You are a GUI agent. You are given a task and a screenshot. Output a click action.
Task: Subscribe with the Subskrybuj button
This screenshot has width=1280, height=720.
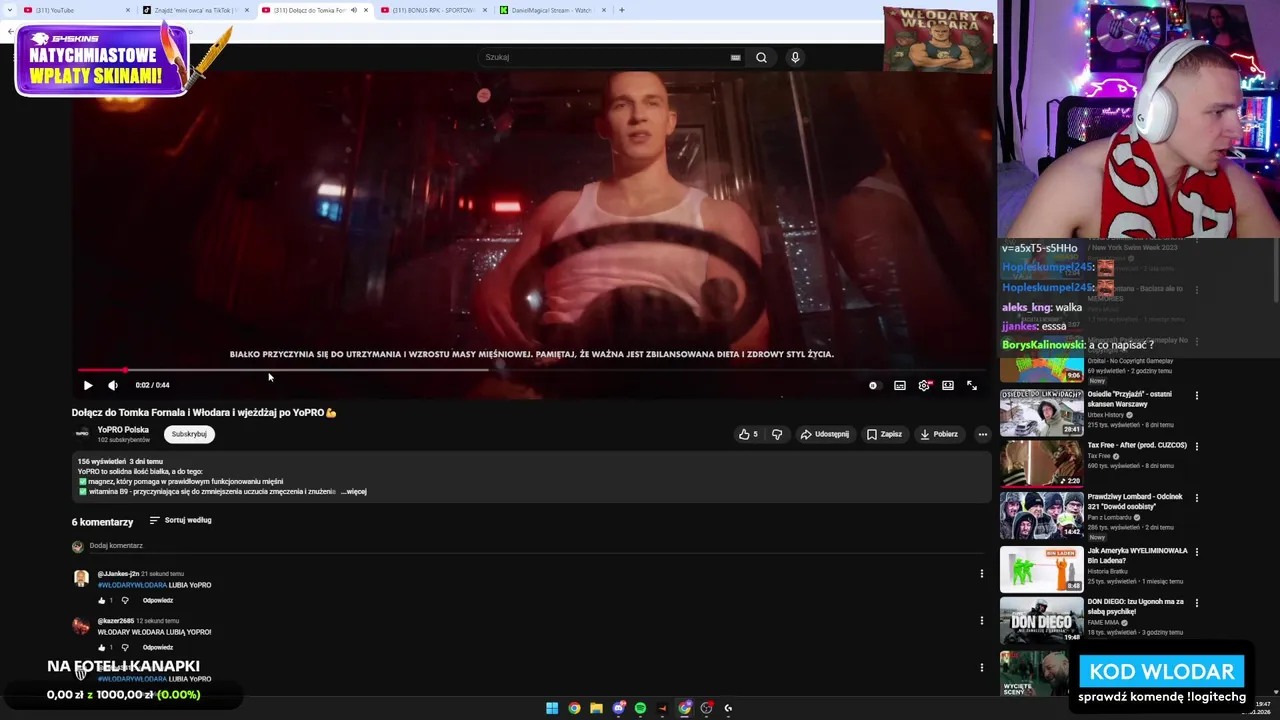(x=189, y=434)
